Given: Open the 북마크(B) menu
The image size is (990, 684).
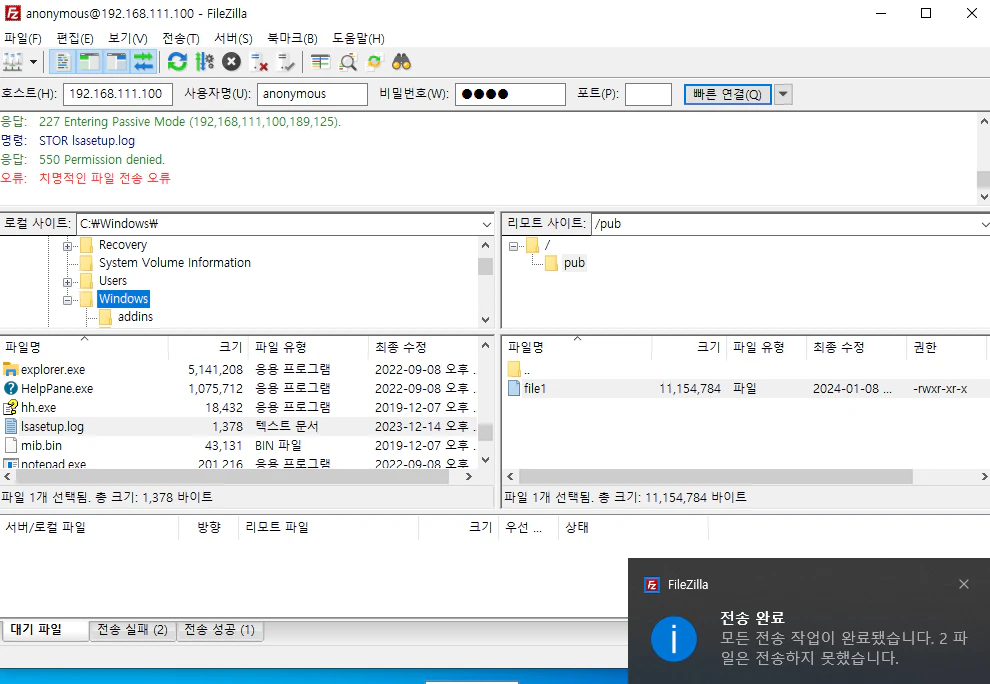Looking at the screenshot, I should click(x=292, y=39).
